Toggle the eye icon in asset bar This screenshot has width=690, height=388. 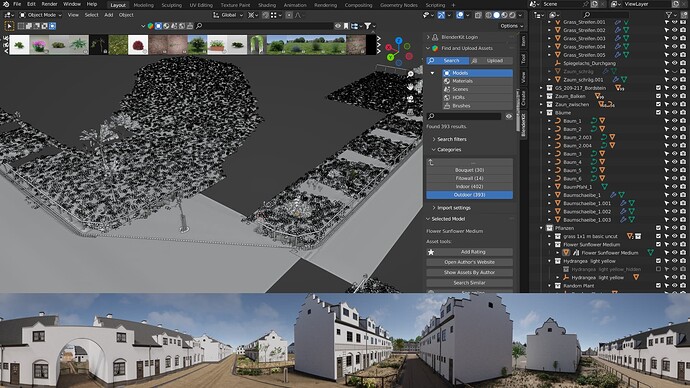[x=338, y=26]
